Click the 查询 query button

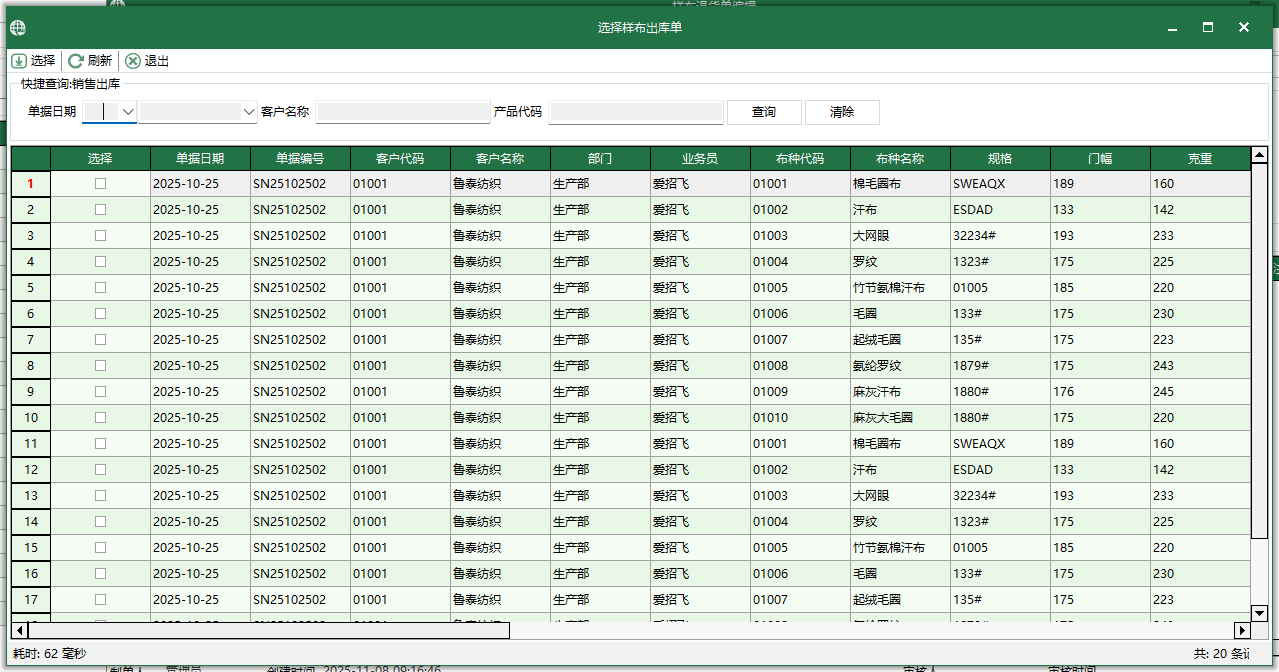(764, 111)
